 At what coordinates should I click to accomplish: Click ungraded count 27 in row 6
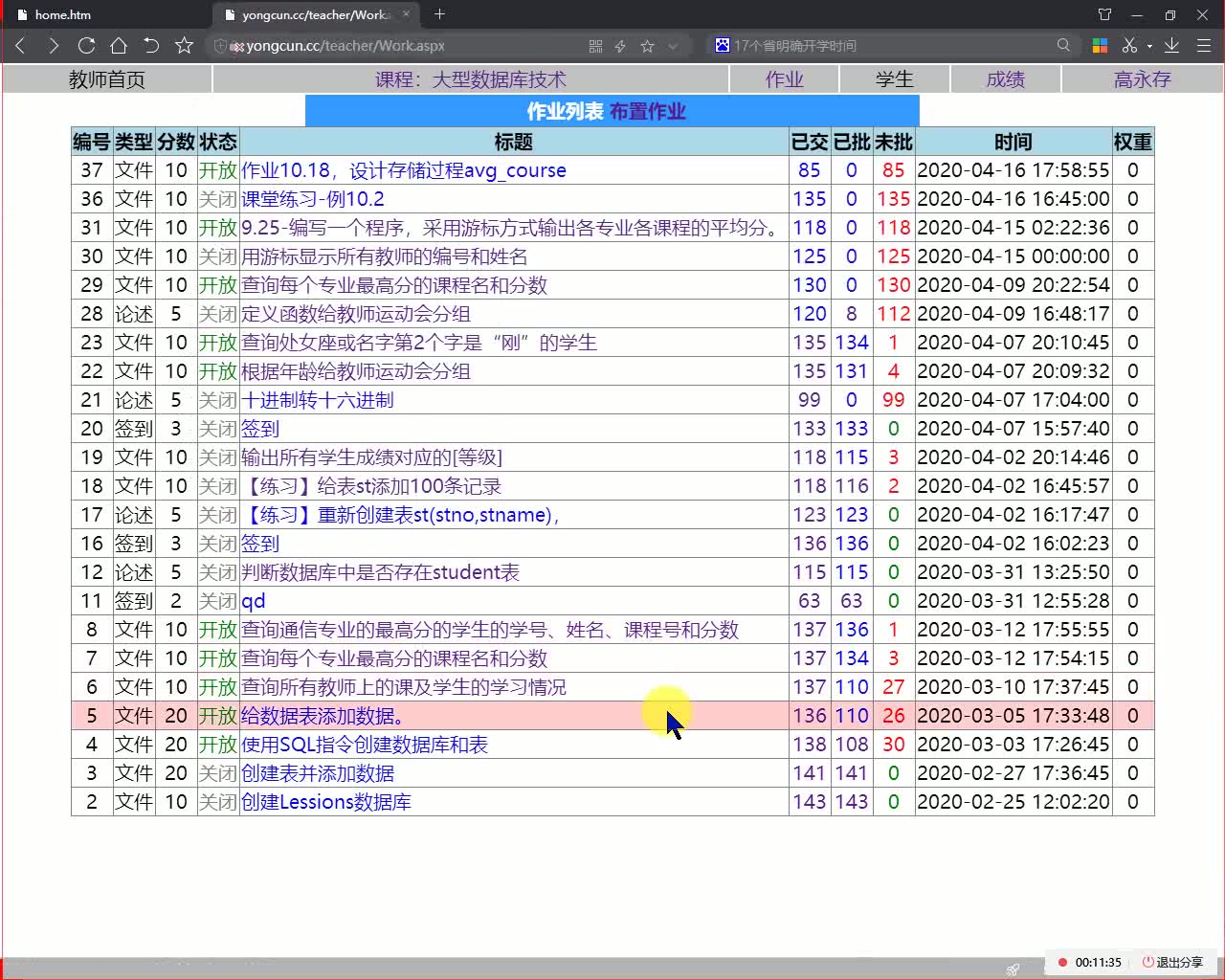click(x=894, y=687)
